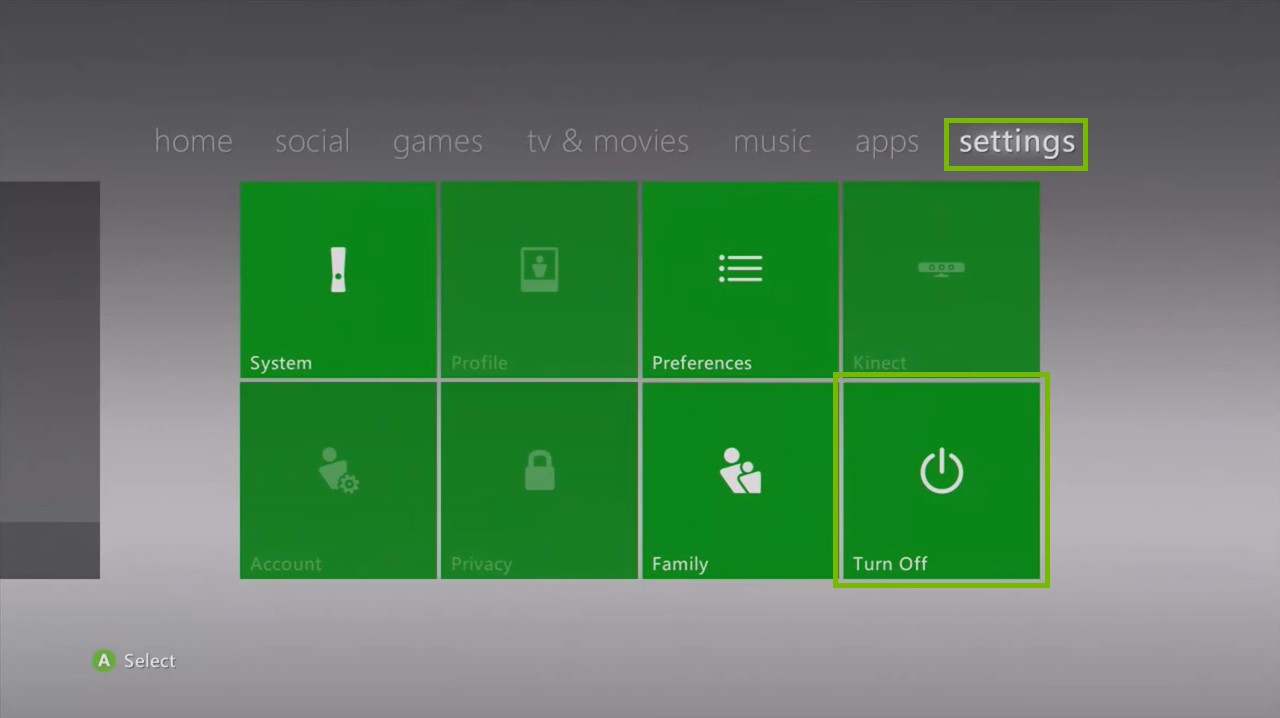Switch to the music tab
The height and width of the screenshot is (718, 1280).
771,141
